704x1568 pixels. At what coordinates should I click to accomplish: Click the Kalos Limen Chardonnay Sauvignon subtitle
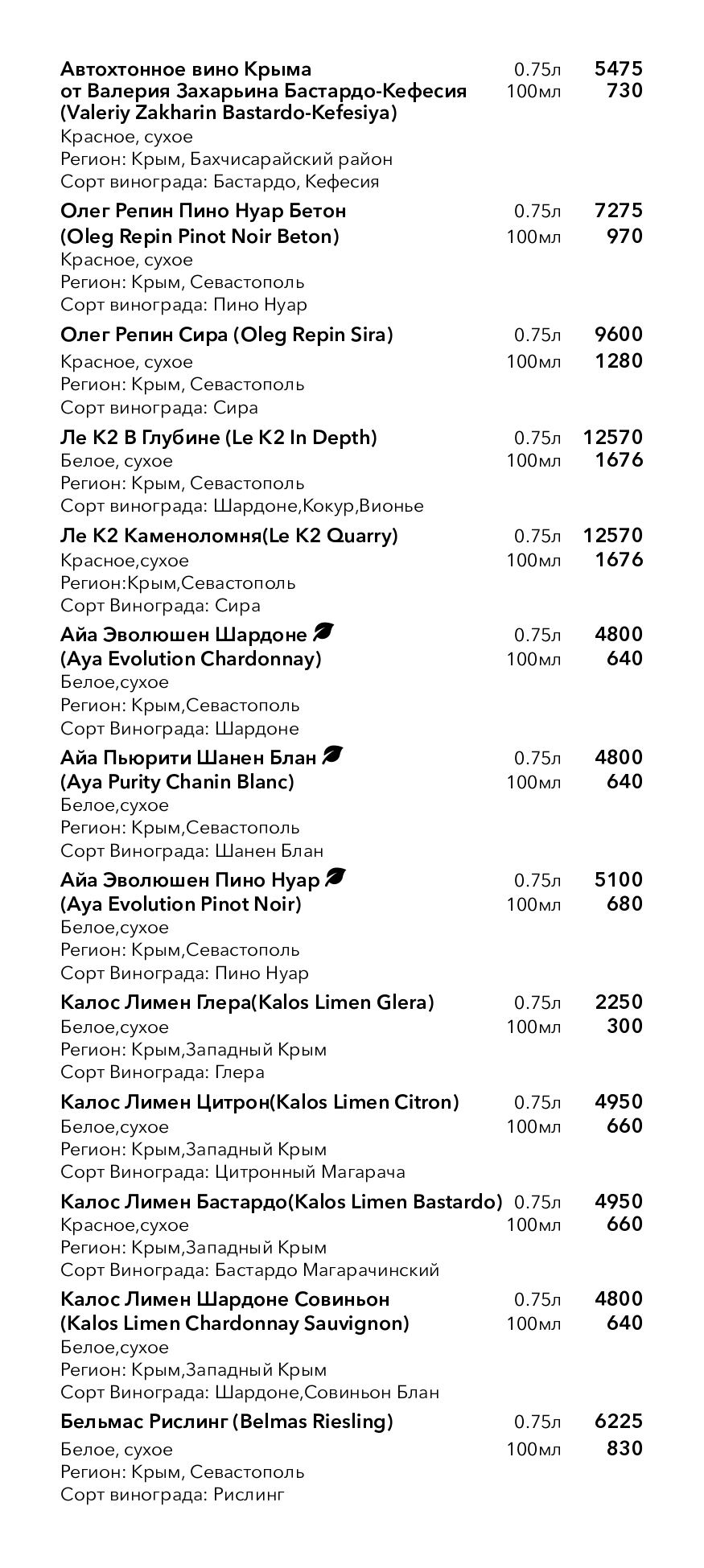(234, 1323)
